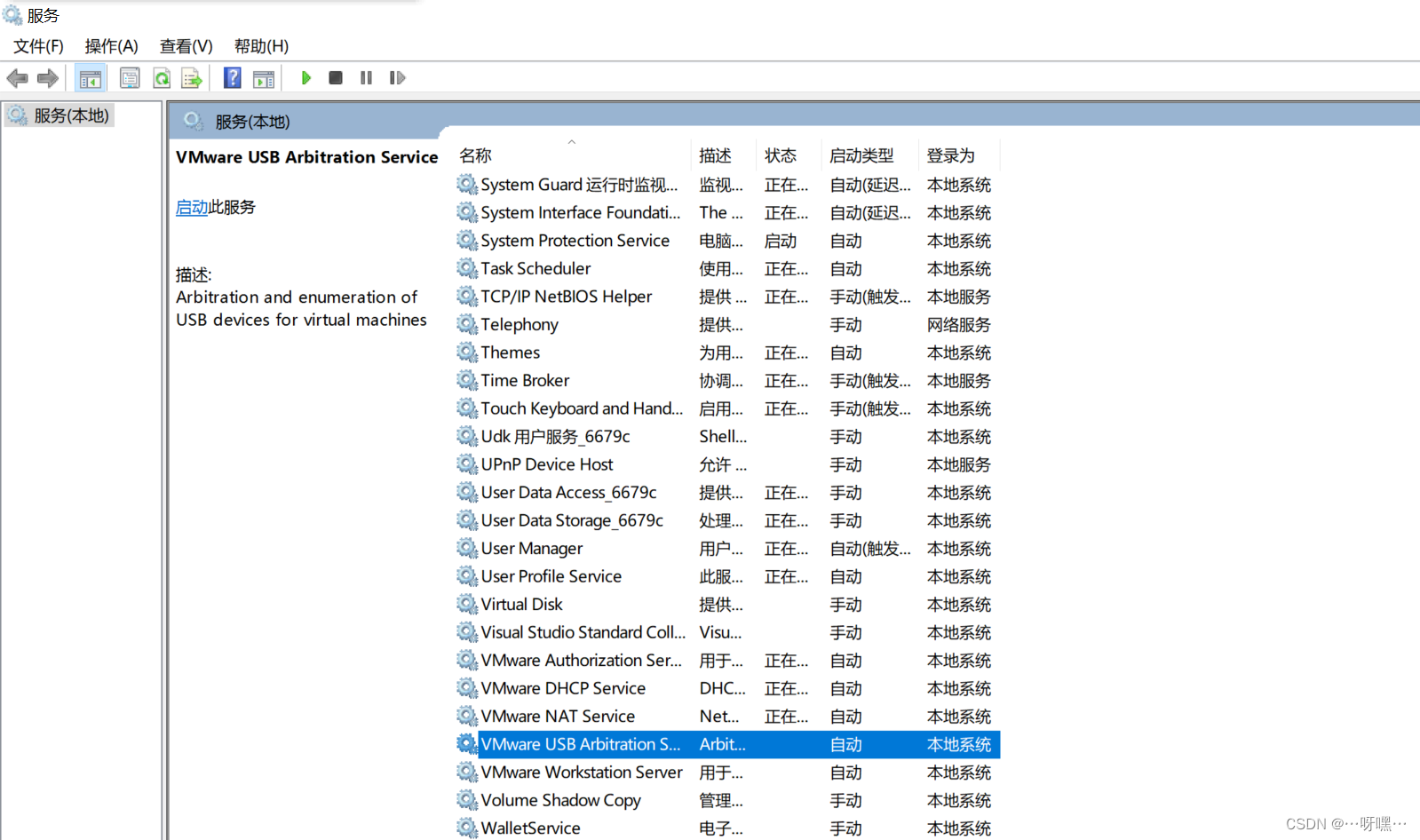
Task: Sort by the 登录为 column header
Action: click(950, 155)
